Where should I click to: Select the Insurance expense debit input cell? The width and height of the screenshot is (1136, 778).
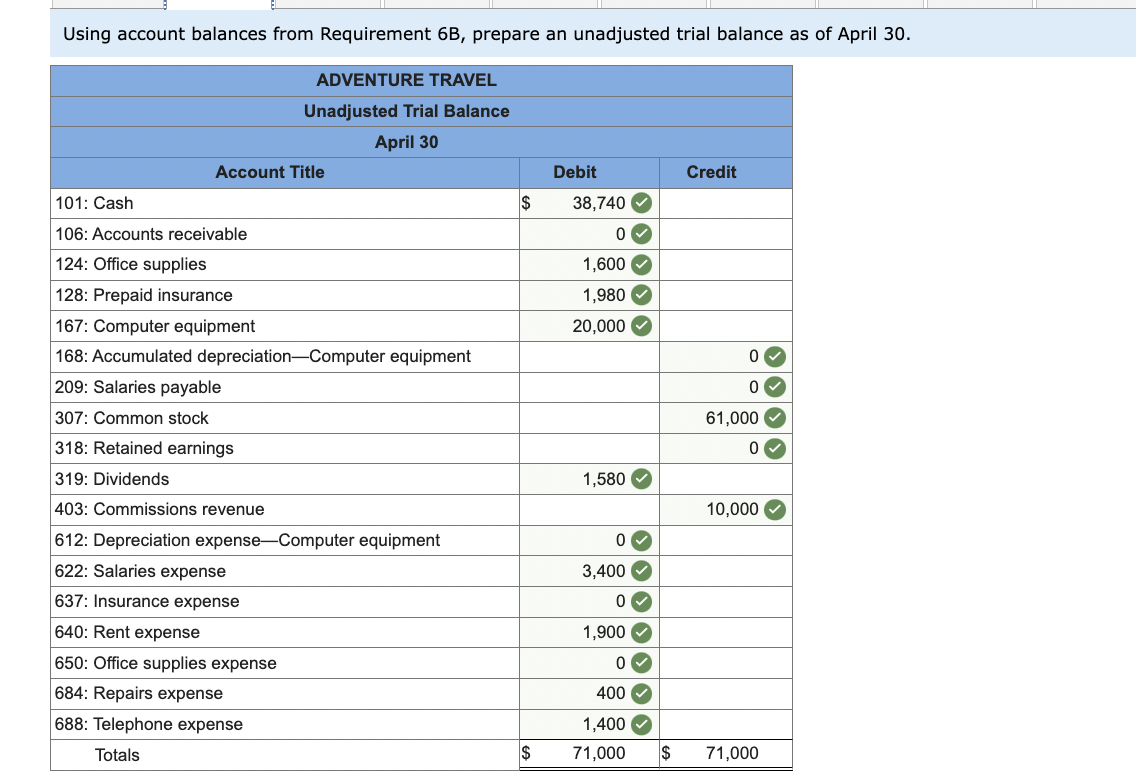coord(588,601)
